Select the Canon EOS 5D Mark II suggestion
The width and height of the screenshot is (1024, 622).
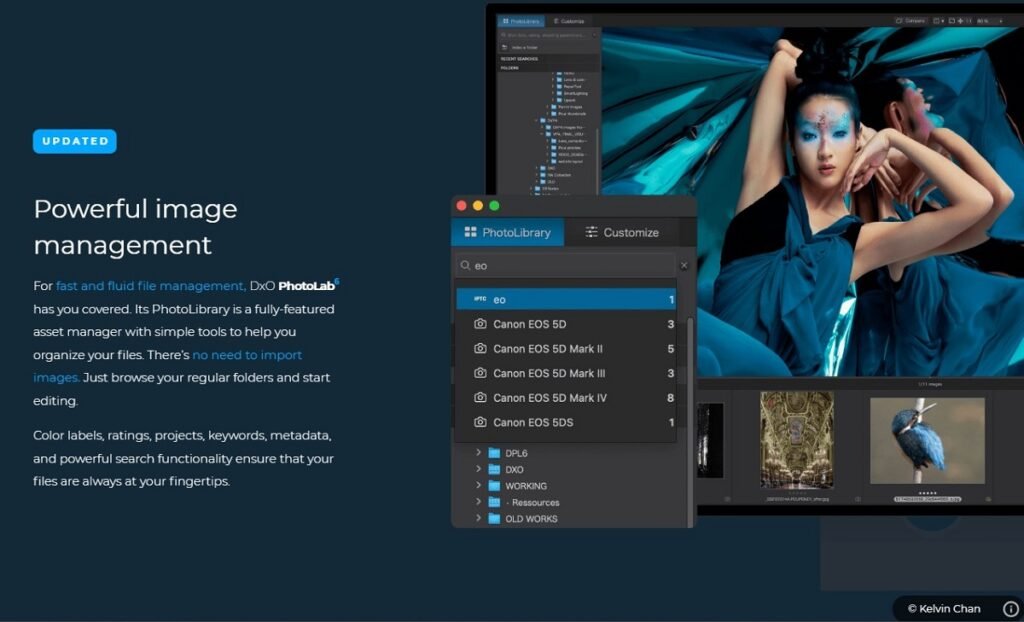tap(566, 349)
